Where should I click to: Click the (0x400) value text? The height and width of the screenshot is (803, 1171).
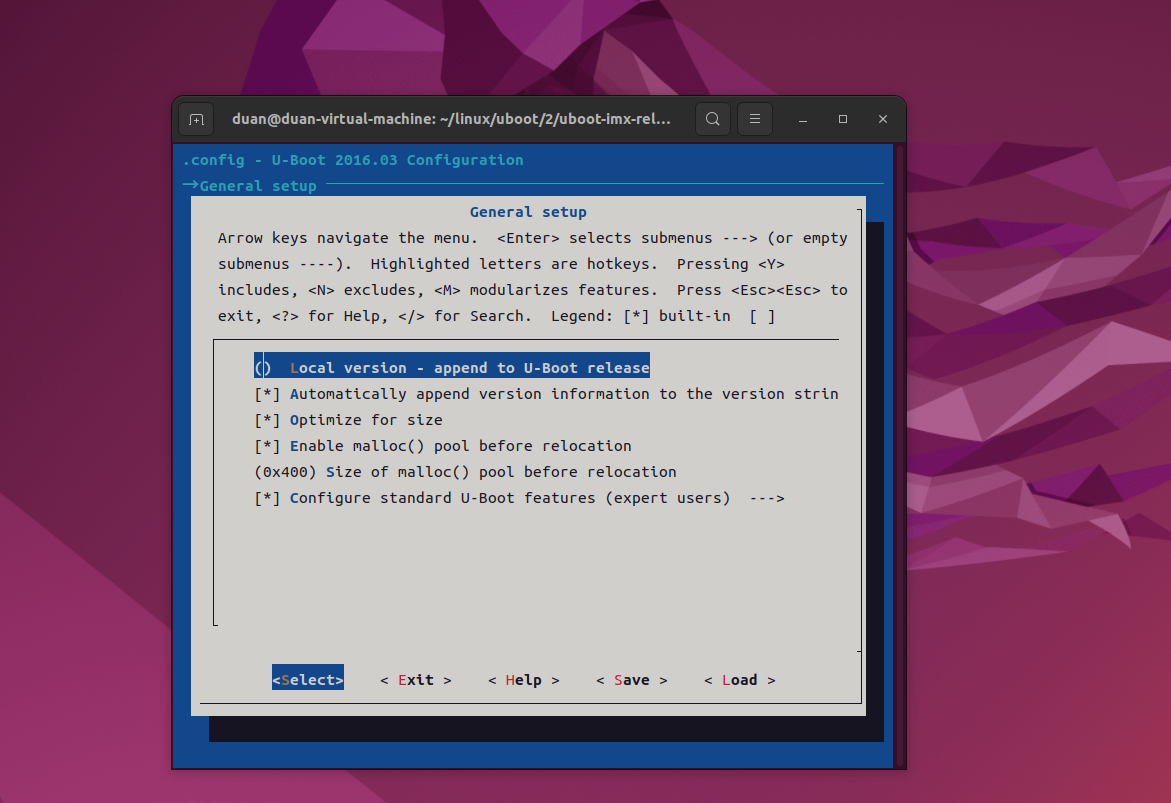[285, 472]
